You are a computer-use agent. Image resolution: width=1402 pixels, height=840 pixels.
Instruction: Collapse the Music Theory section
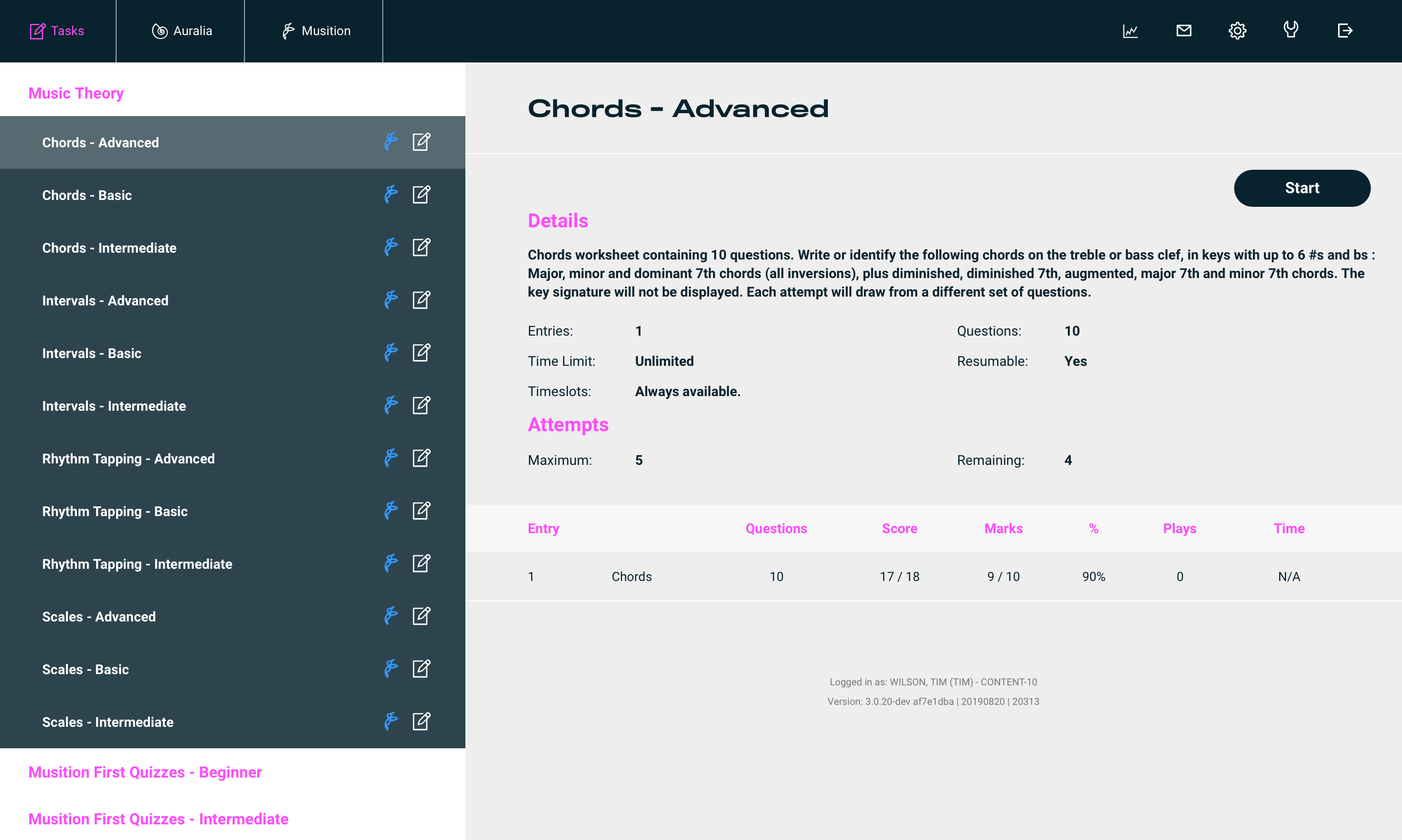pos(76,93)
